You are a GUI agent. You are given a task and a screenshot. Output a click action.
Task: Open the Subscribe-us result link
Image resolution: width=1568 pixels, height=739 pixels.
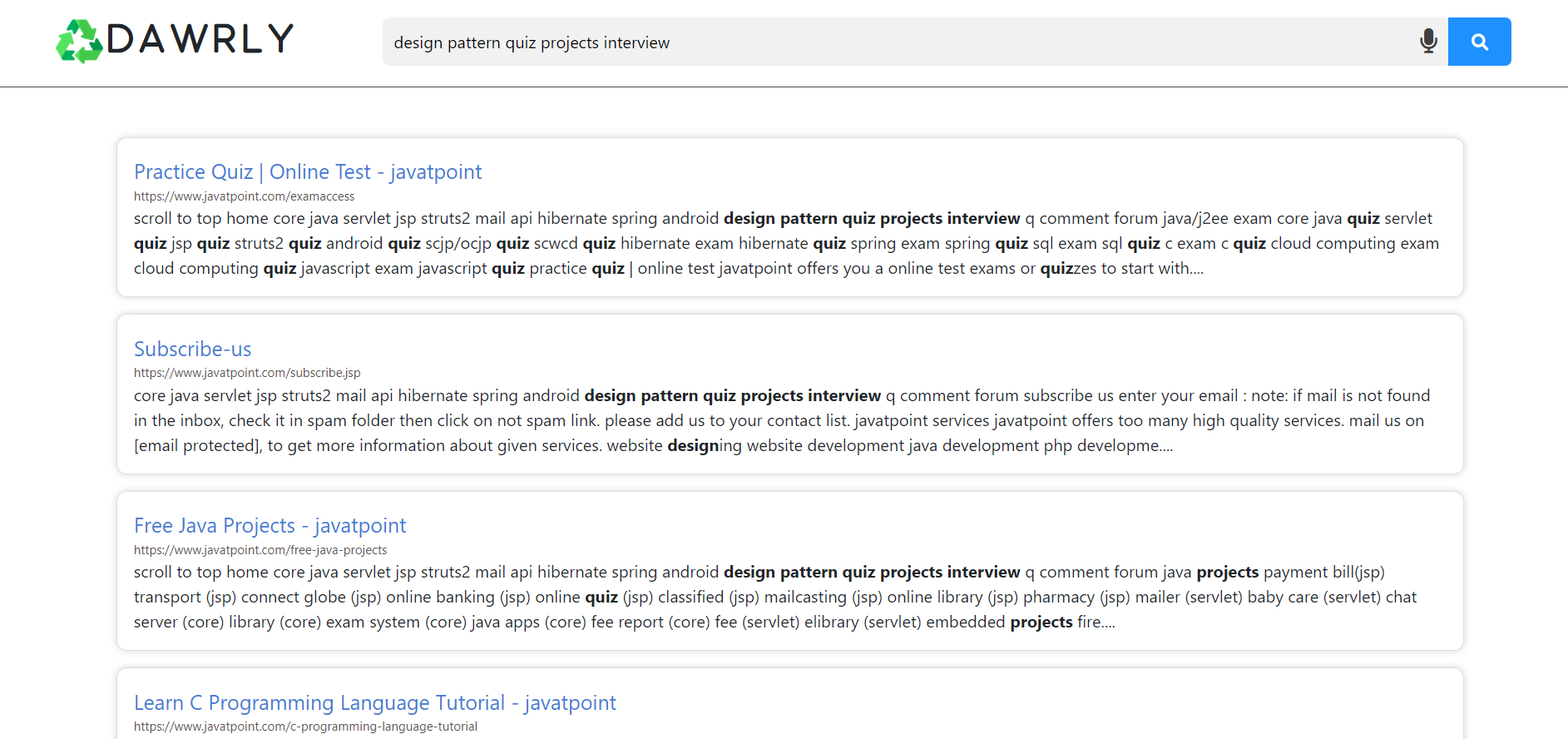pos(193,349)
